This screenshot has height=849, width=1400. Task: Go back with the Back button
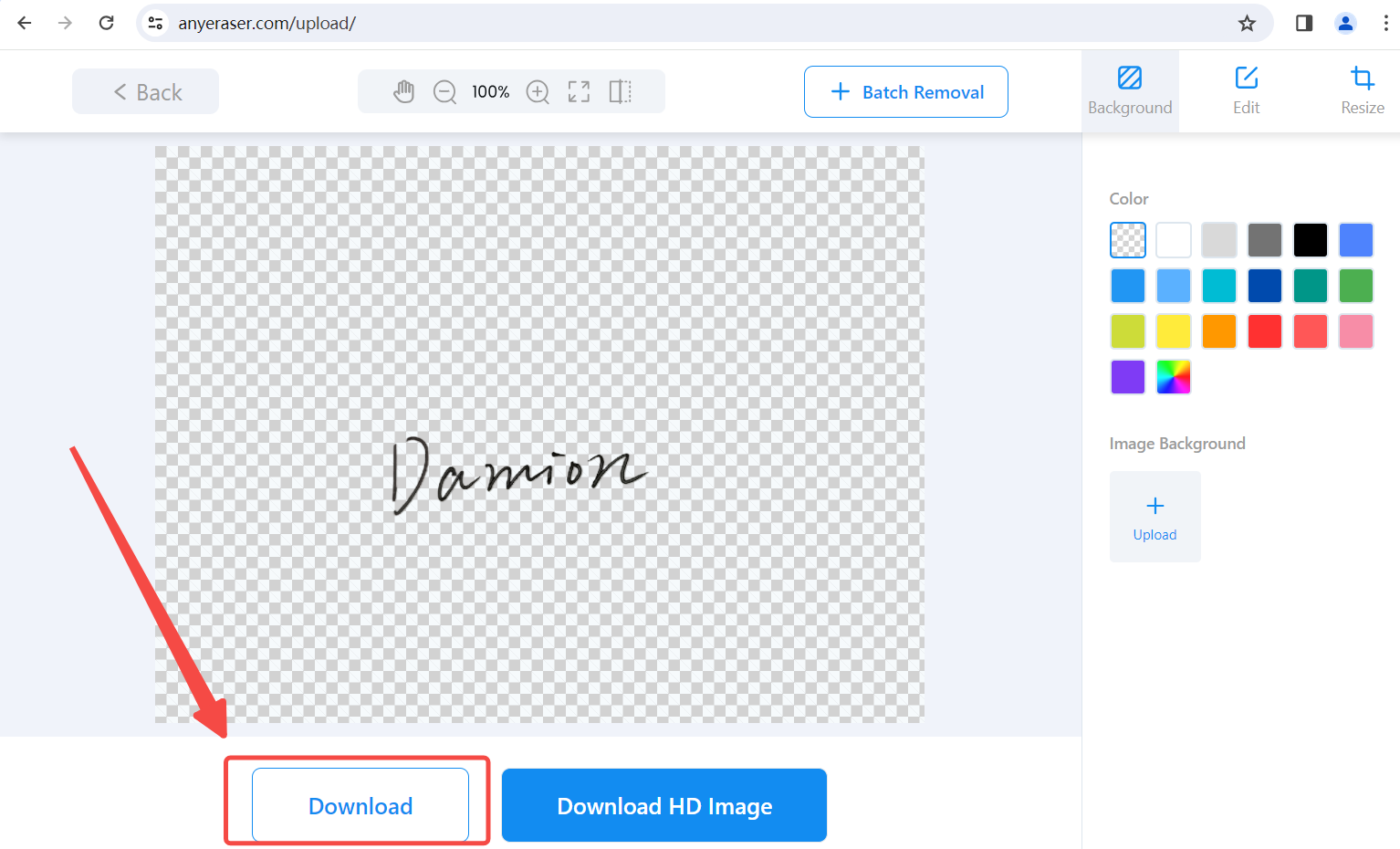pyautogui.click(x=146, y=92)
